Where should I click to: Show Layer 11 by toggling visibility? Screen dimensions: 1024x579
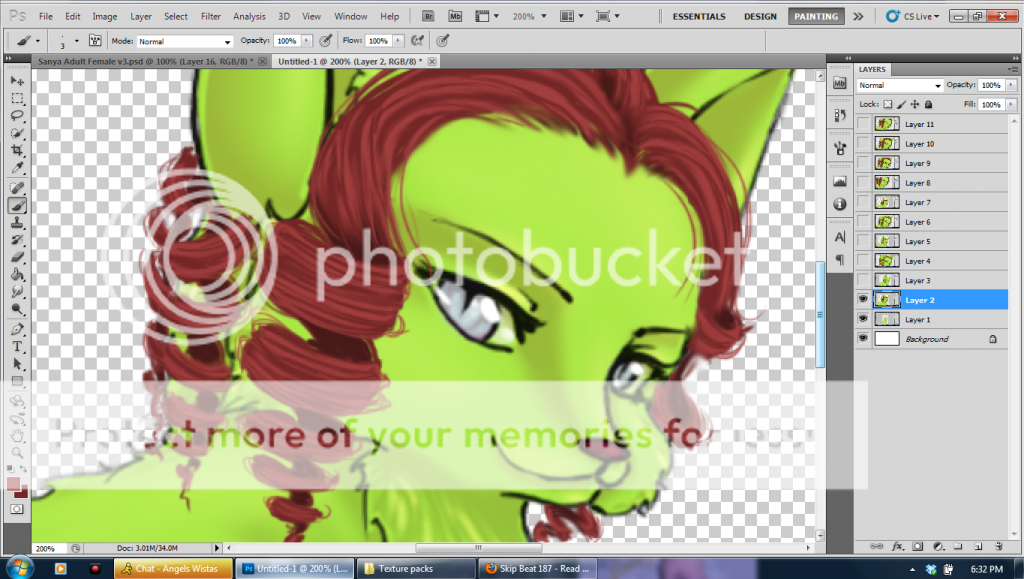(x=863, y=124)
